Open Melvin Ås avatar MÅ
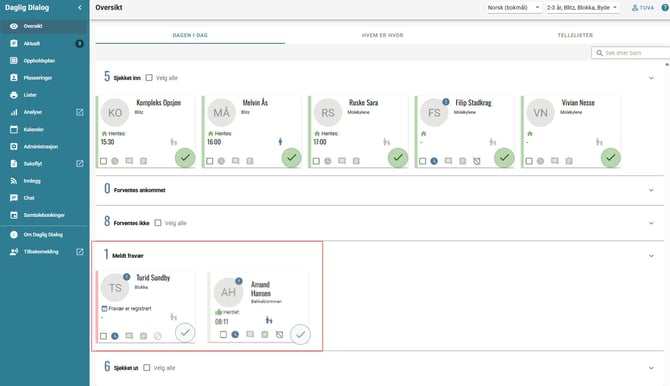Image resolution: width=670 pixels, height=386 pixels. tap(221, 112)
